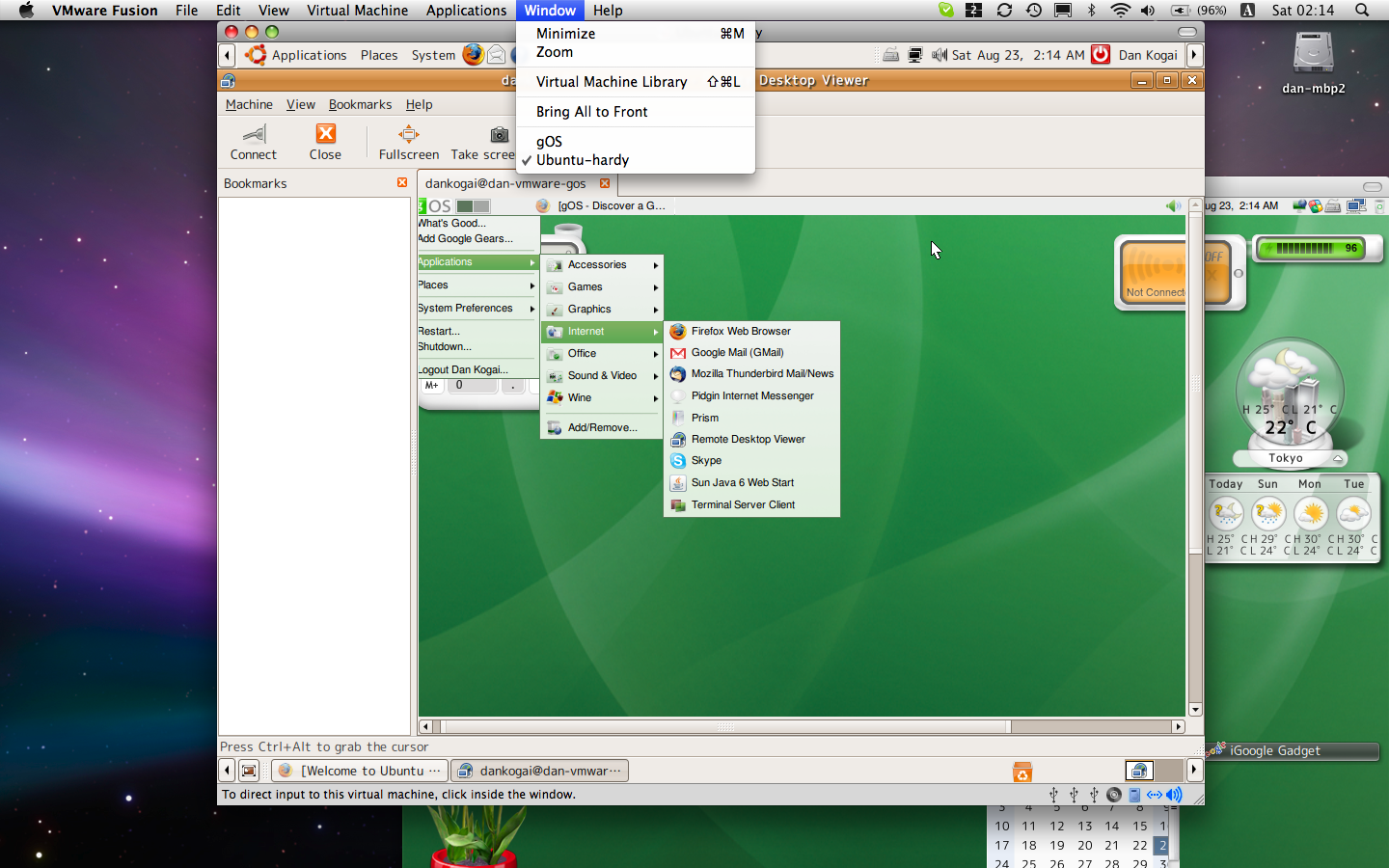Switch to Fullscreen view icon
The width and height of the screenshot is (1389, 868).
(409, 133)
